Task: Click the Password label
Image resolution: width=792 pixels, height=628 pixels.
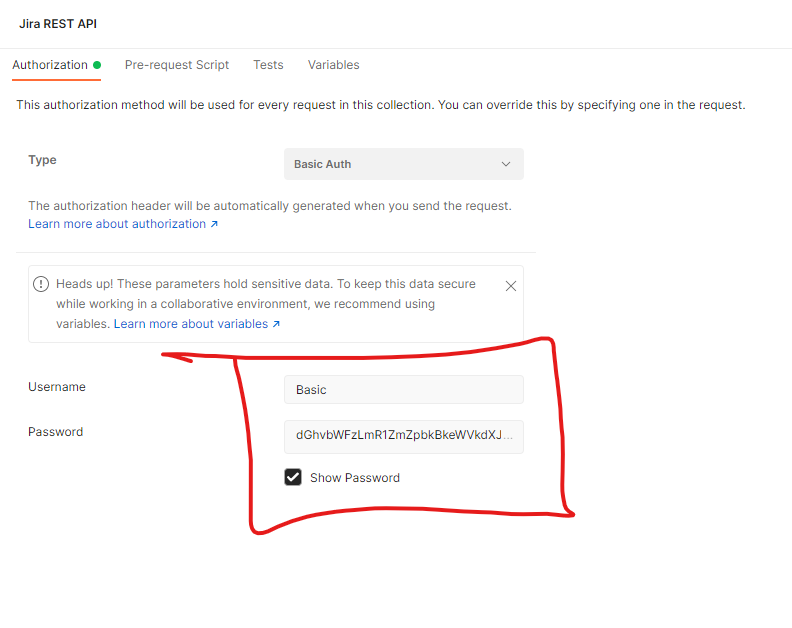Action: point(56,431)
